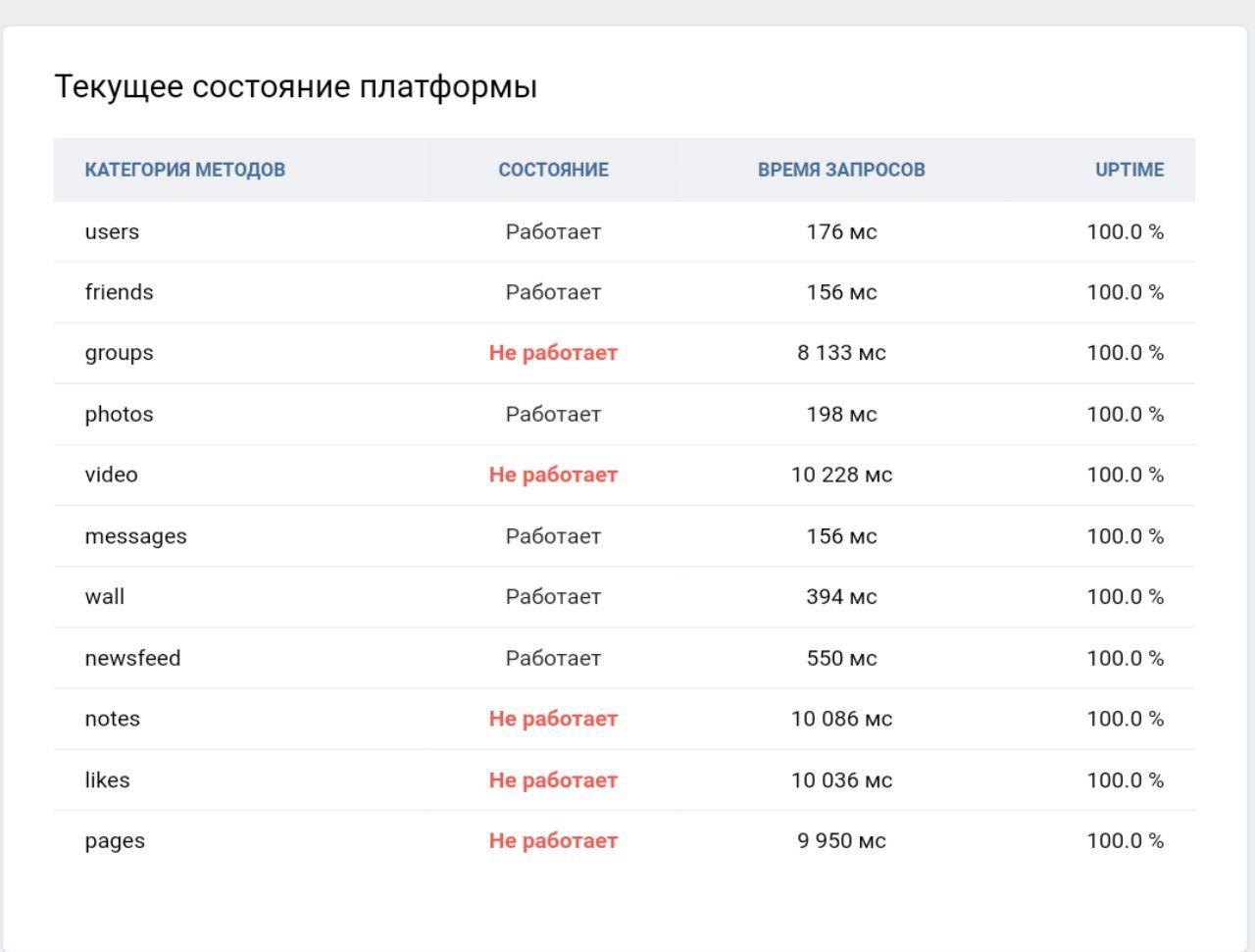Click 'Не работает' status in groups row
Screen dimensions: 1255x952
coord(553,353)
